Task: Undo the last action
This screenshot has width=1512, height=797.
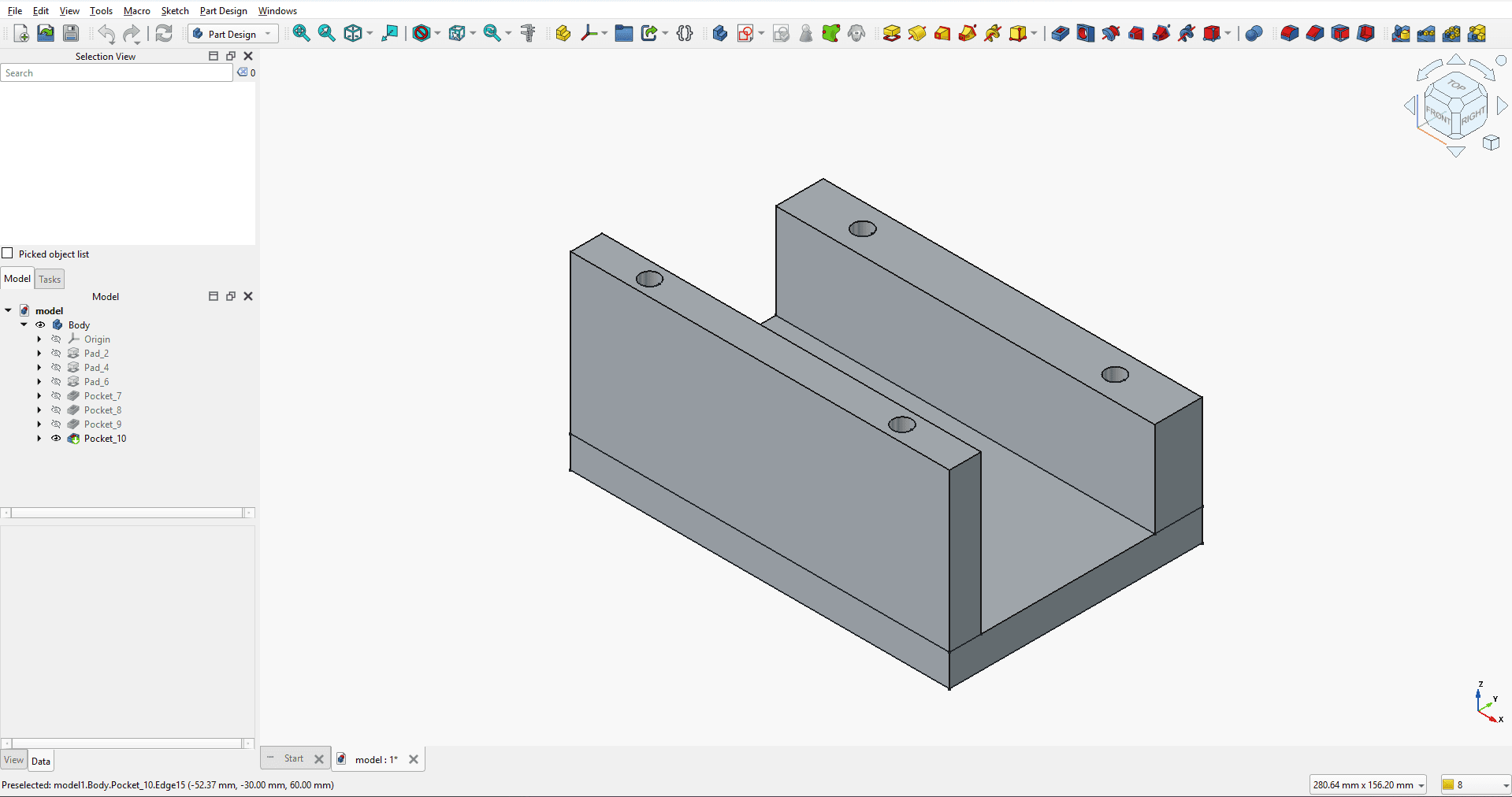Action: coord(106,33)
